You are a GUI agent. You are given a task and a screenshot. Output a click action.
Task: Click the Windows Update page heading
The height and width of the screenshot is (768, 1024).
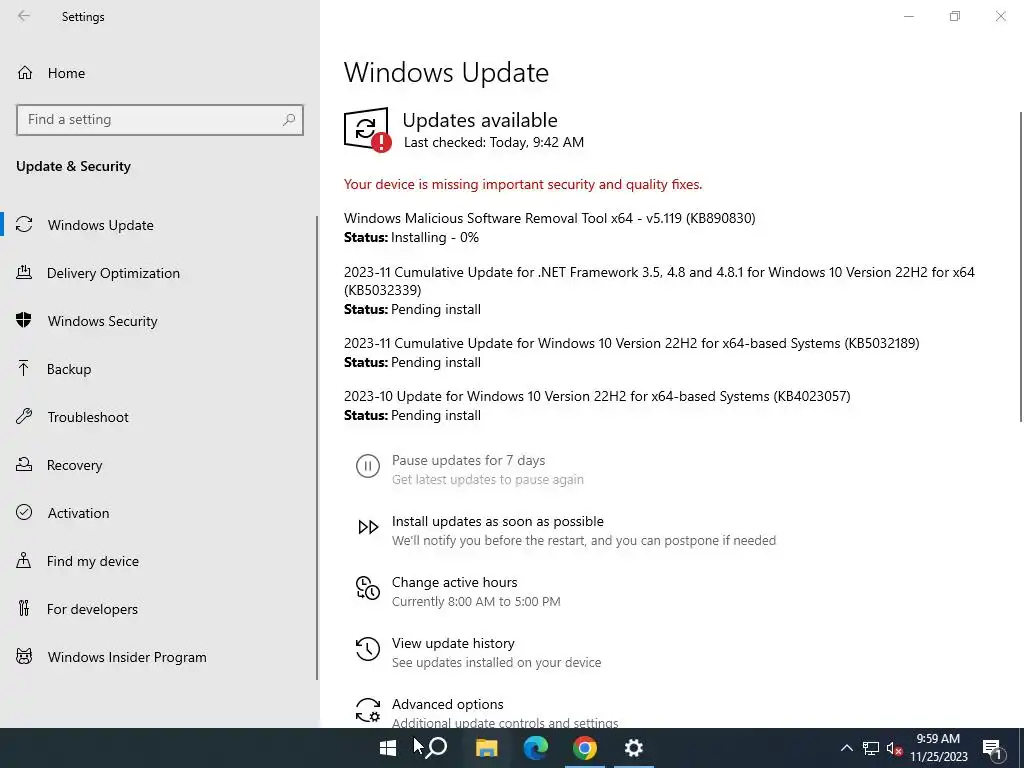[446, 72]
